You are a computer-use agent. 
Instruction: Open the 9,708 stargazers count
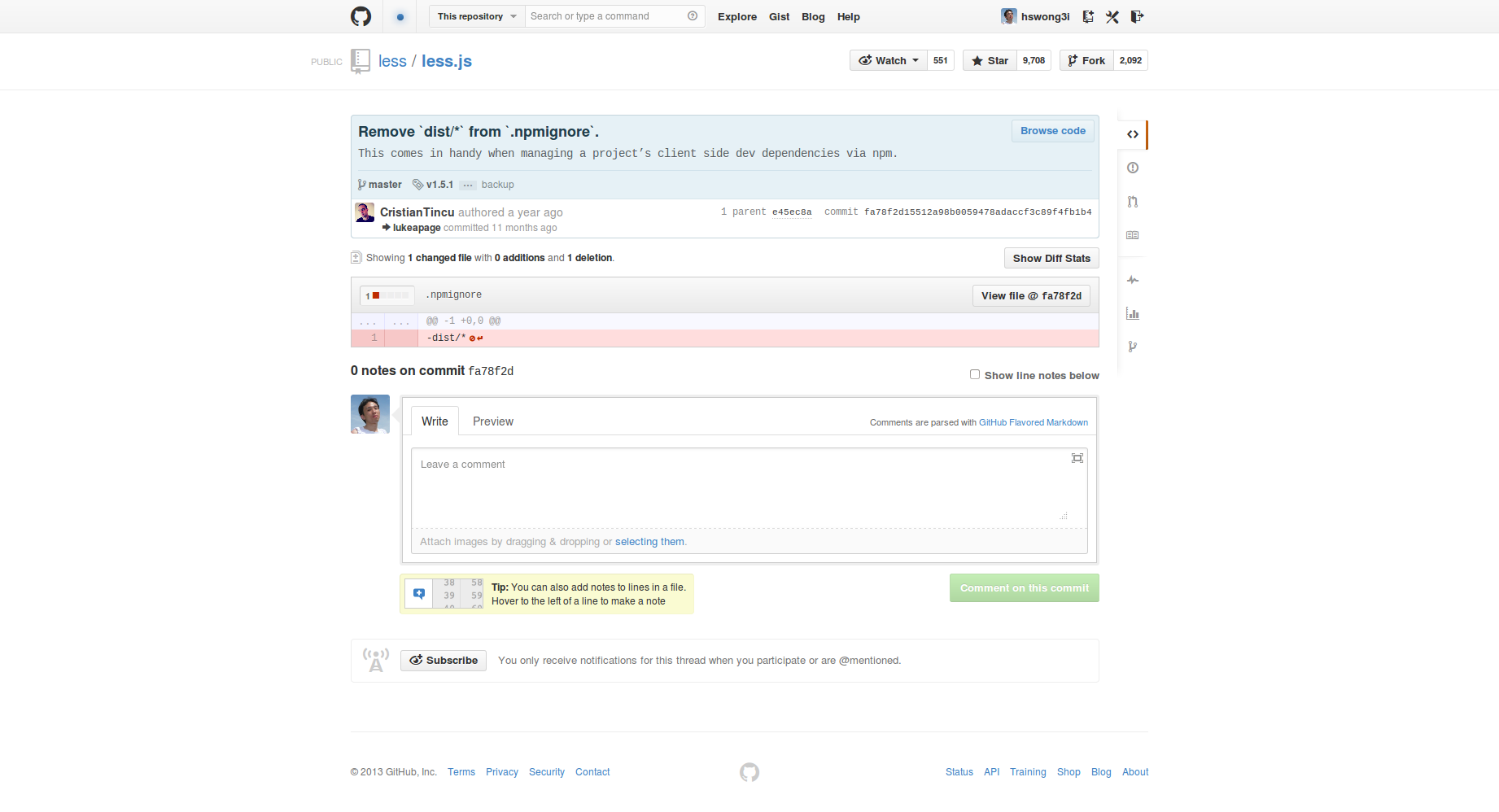point(1034,60)
